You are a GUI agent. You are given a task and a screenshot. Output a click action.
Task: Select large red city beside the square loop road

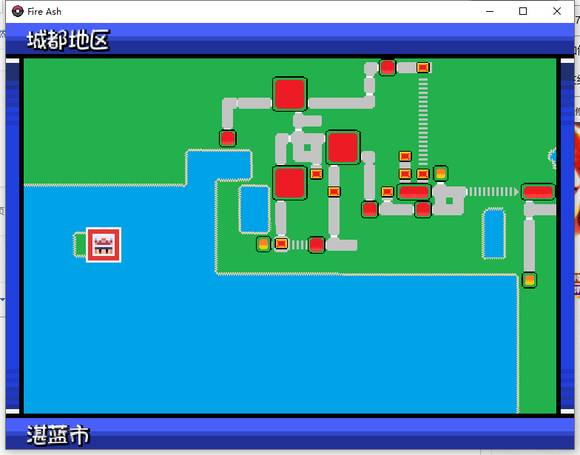click(343, 147)
